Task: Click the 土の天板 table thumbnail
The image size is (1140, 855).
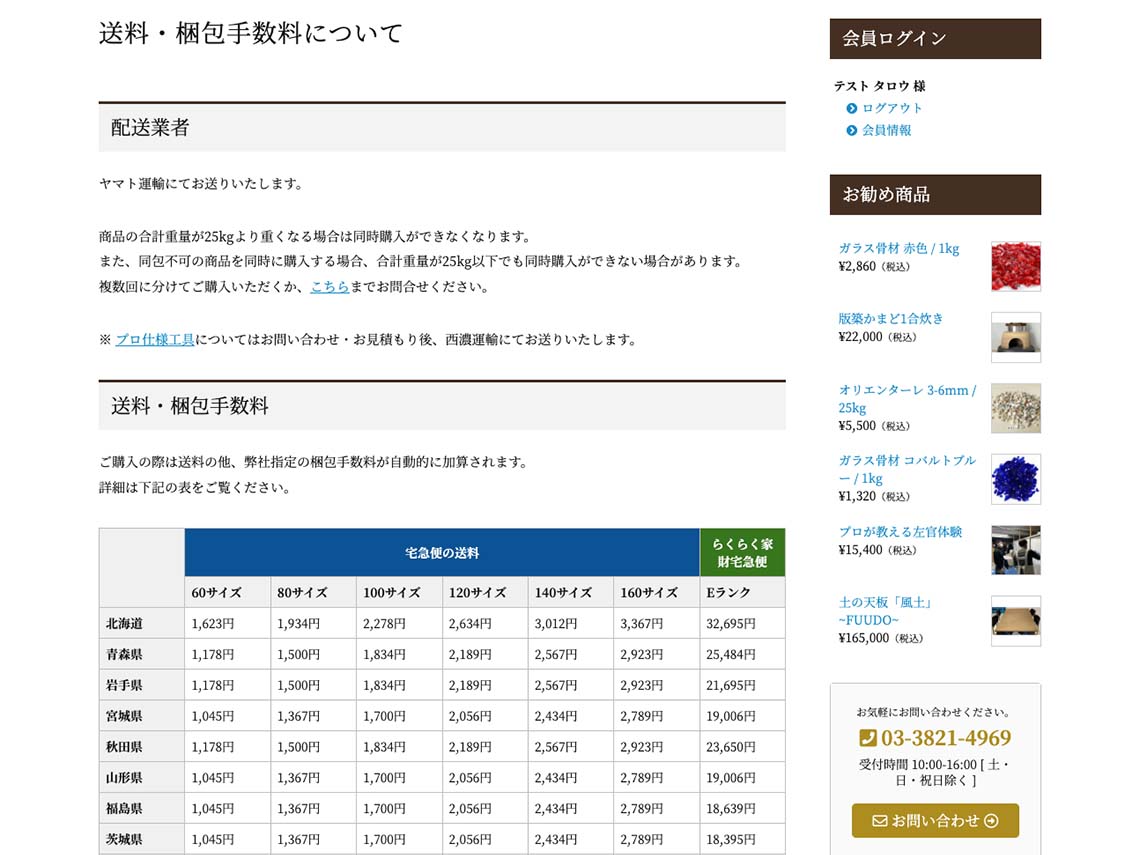Action: 1015,621
